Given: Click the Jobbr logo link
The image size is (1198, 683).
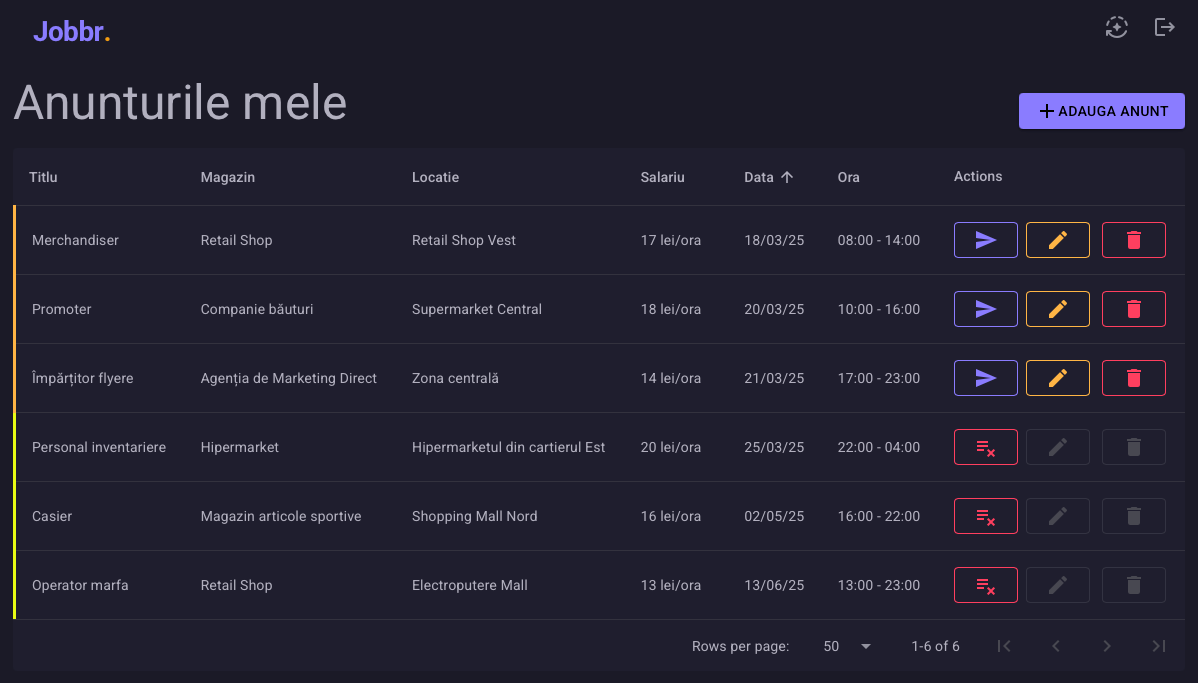Looking at the screenshot, I should [x=71, y=32].
